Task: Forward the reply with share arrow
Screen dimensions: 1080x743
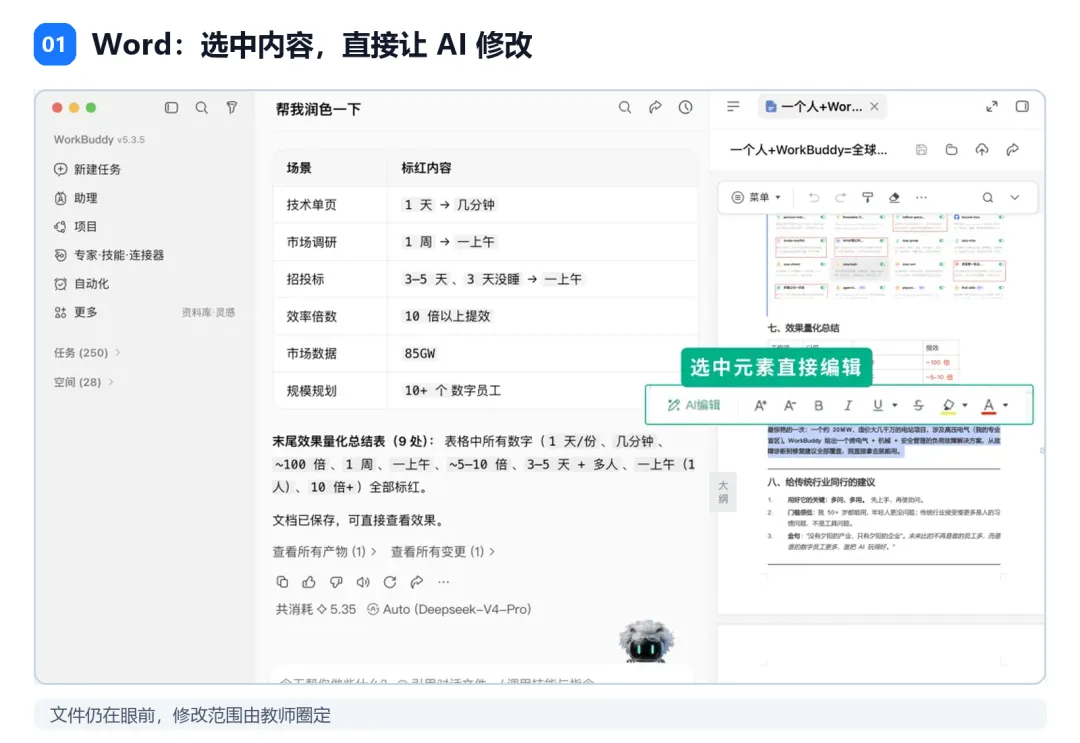Action: click(417, 582)
